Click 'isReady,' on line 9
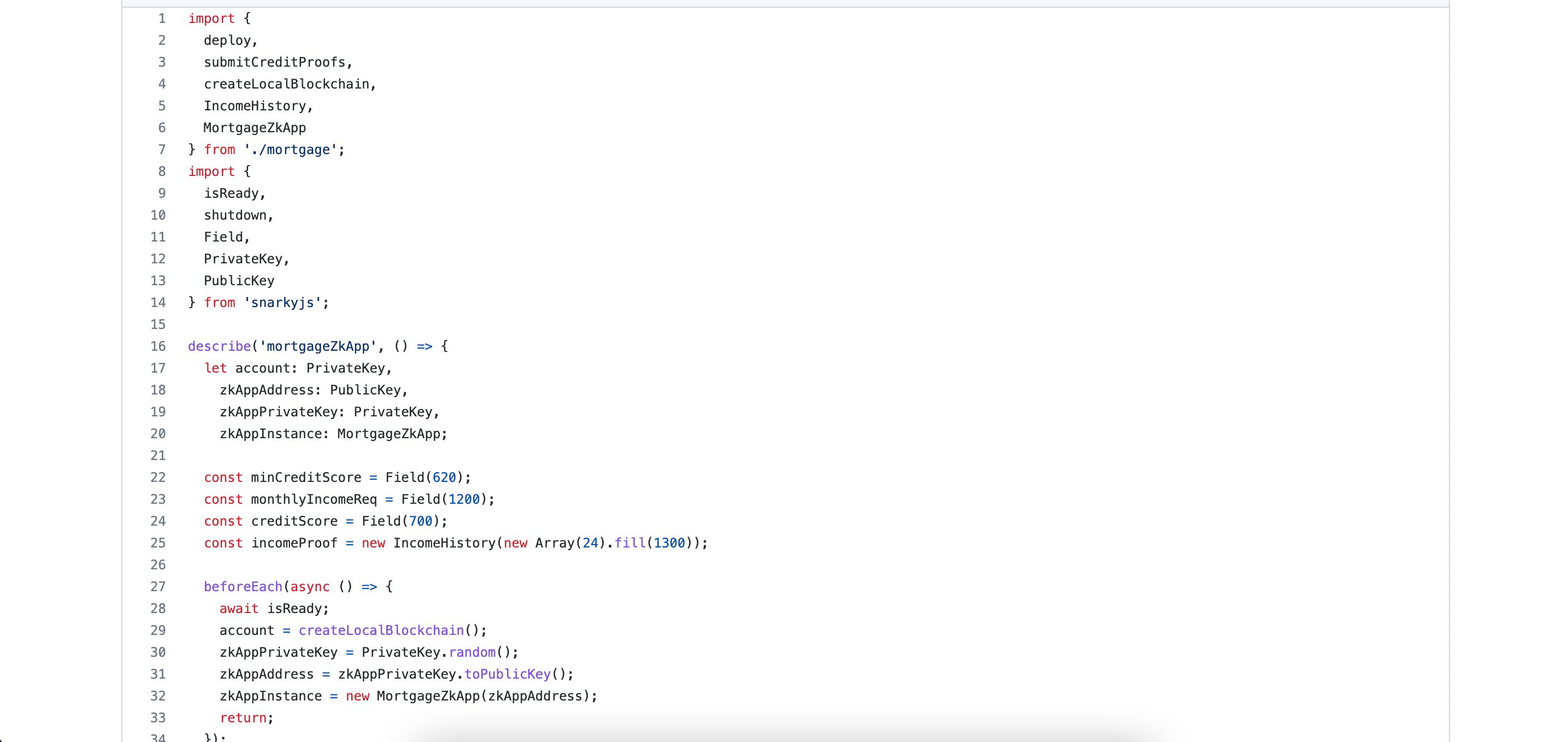Screen dimensions: 1568x742 (235, 193)
